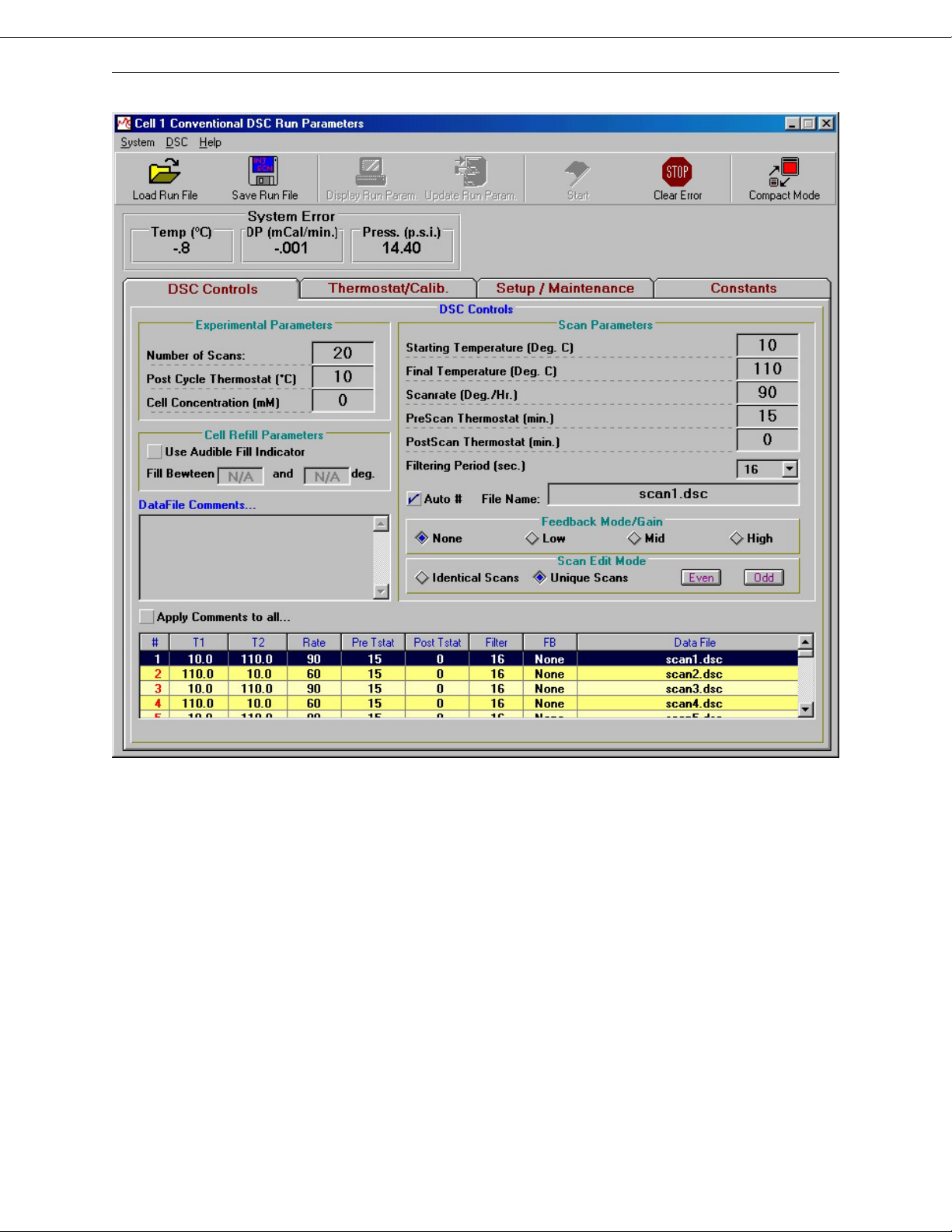
Task: Select scan row 3 in table
Action: tap(469, 689)
